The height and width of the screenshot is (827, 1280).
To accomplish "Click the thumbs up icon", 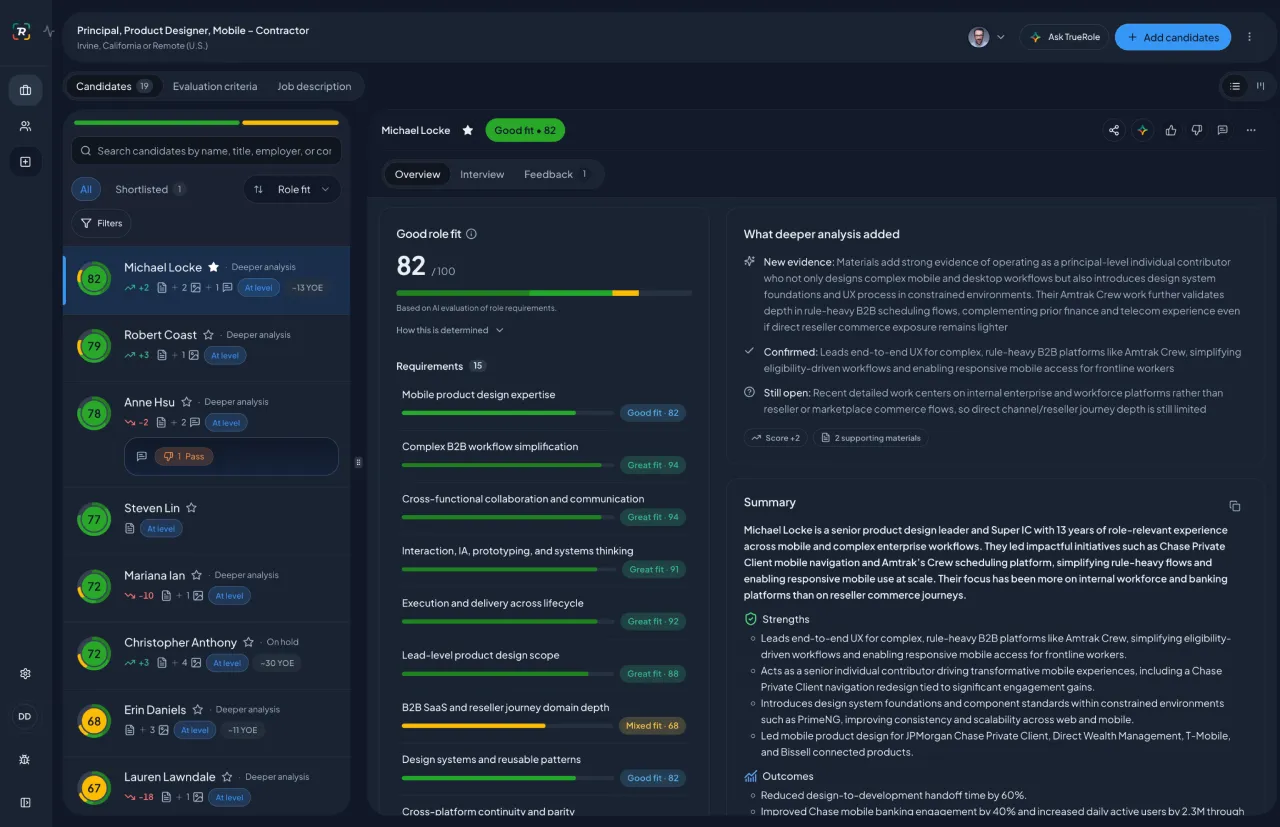I will (x=1171, y=130).
